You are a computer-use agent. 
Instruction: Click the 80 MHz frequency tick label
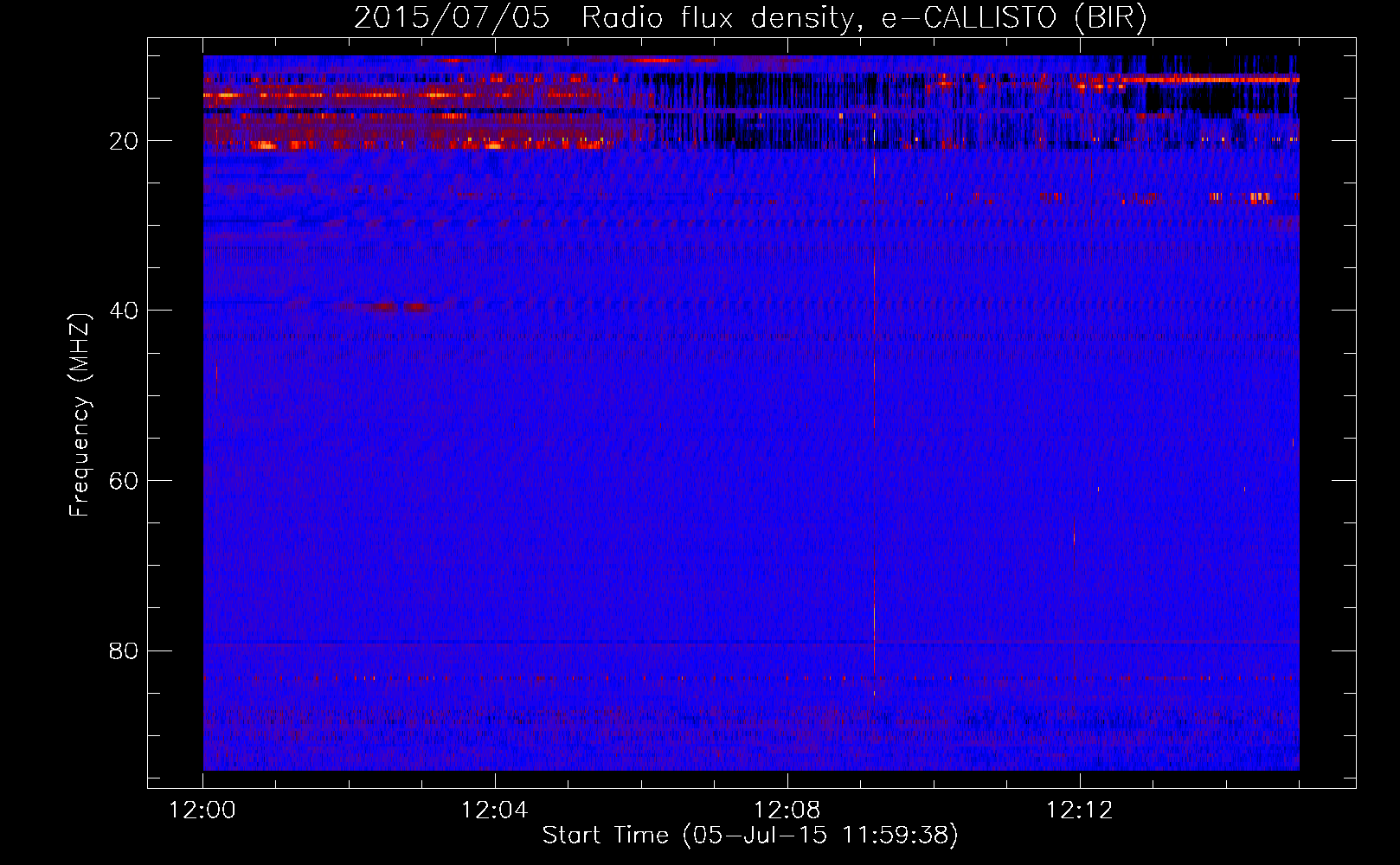coord(125,650)
